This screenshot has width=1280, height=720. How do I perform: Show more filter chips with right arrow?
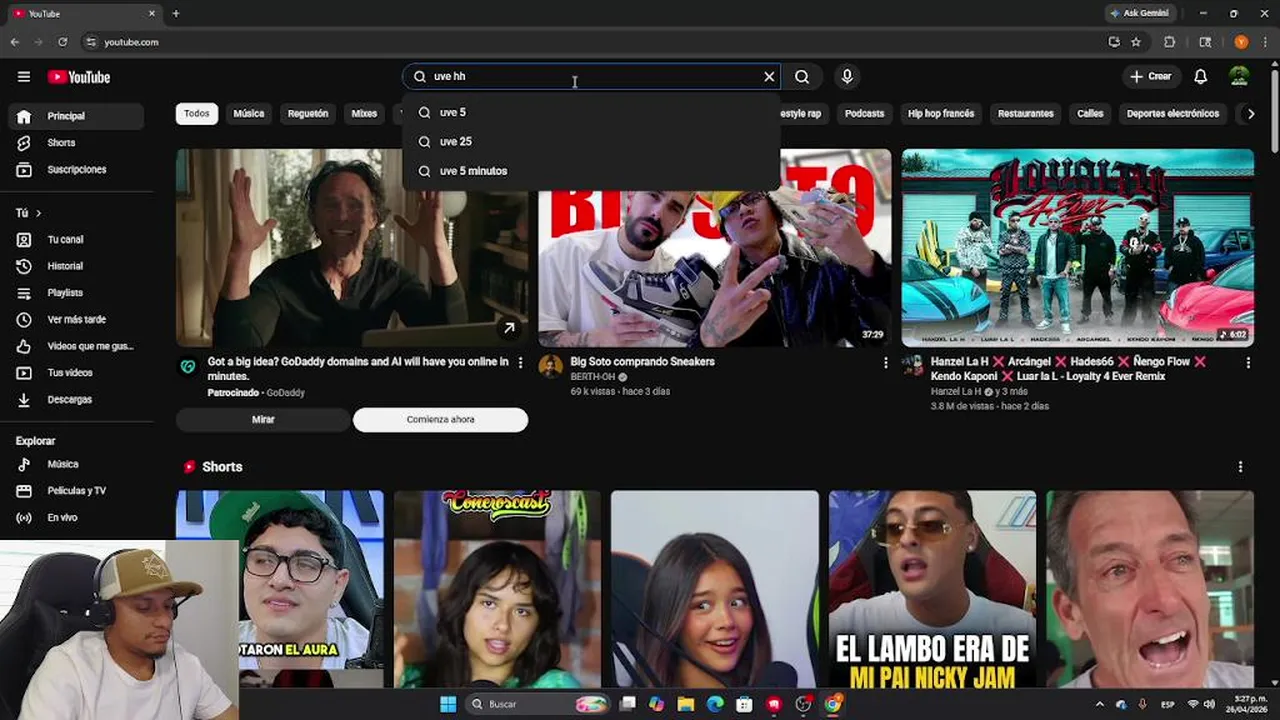1250,114
